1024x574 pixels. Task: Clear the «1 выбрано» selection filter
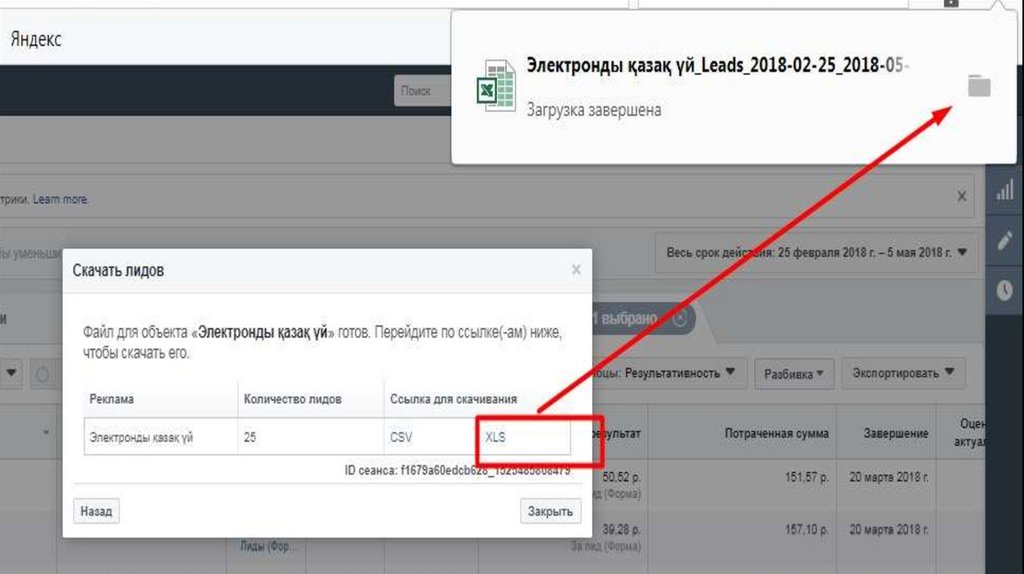pos(680,319)
